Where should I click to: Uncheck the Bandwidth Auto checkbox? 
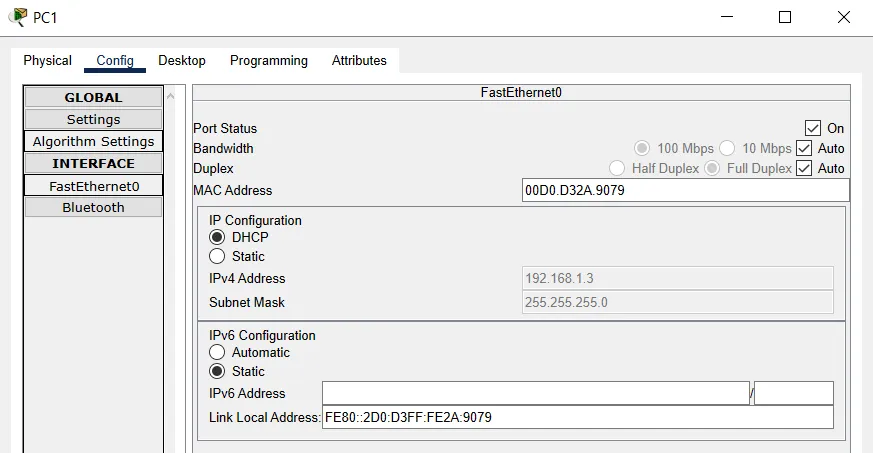tap(804, 148)
